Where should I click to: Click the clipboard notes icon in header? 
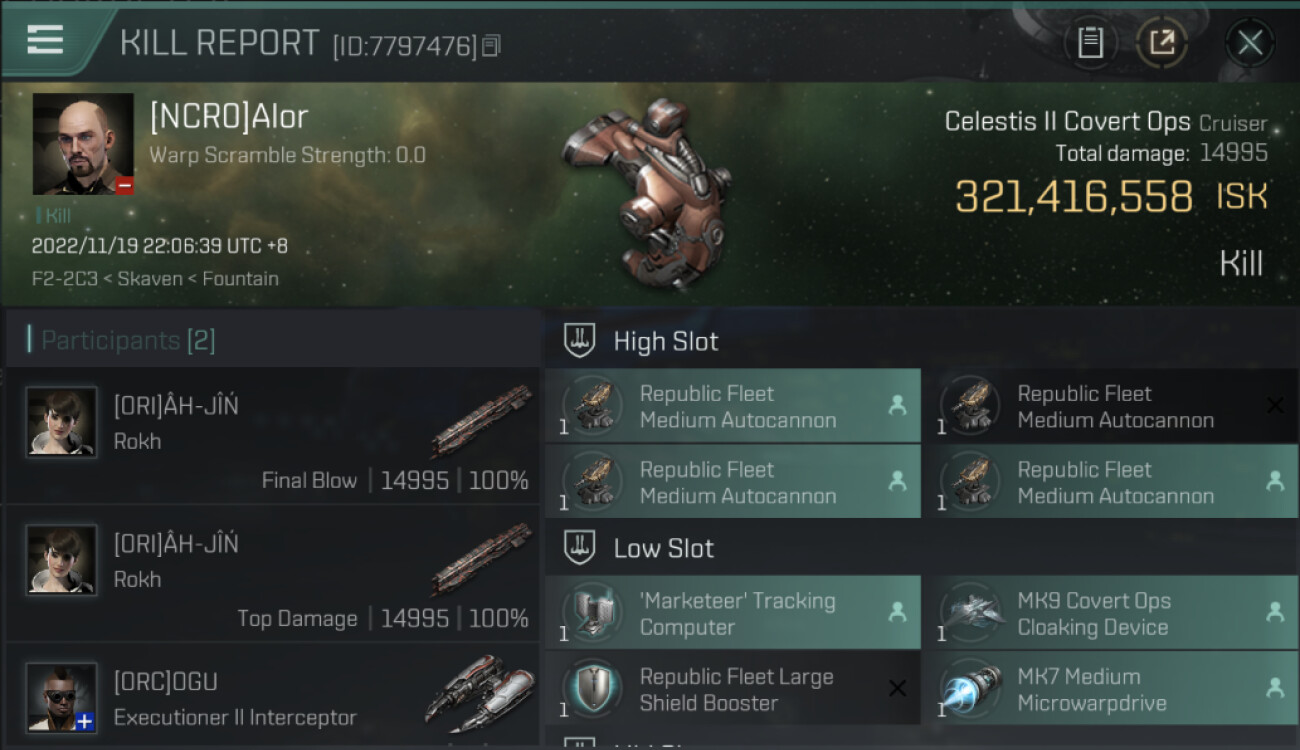click(x=1090, y=42)
